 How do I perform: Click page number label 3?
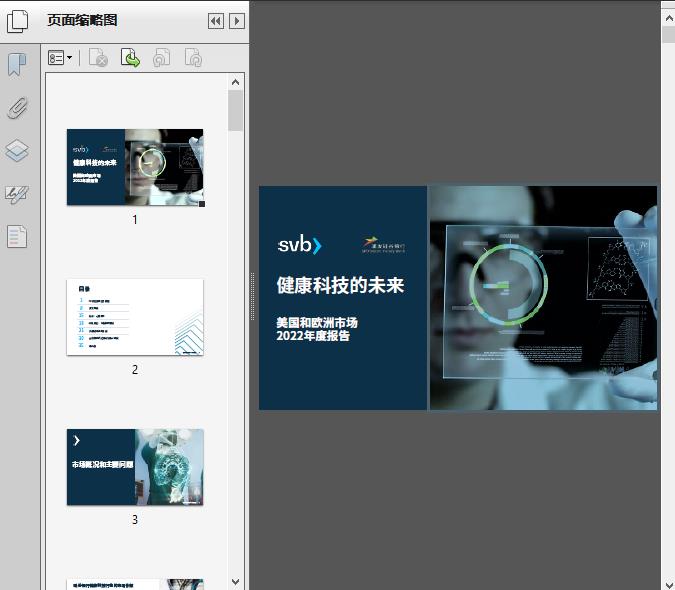click(x=135, y=520)
